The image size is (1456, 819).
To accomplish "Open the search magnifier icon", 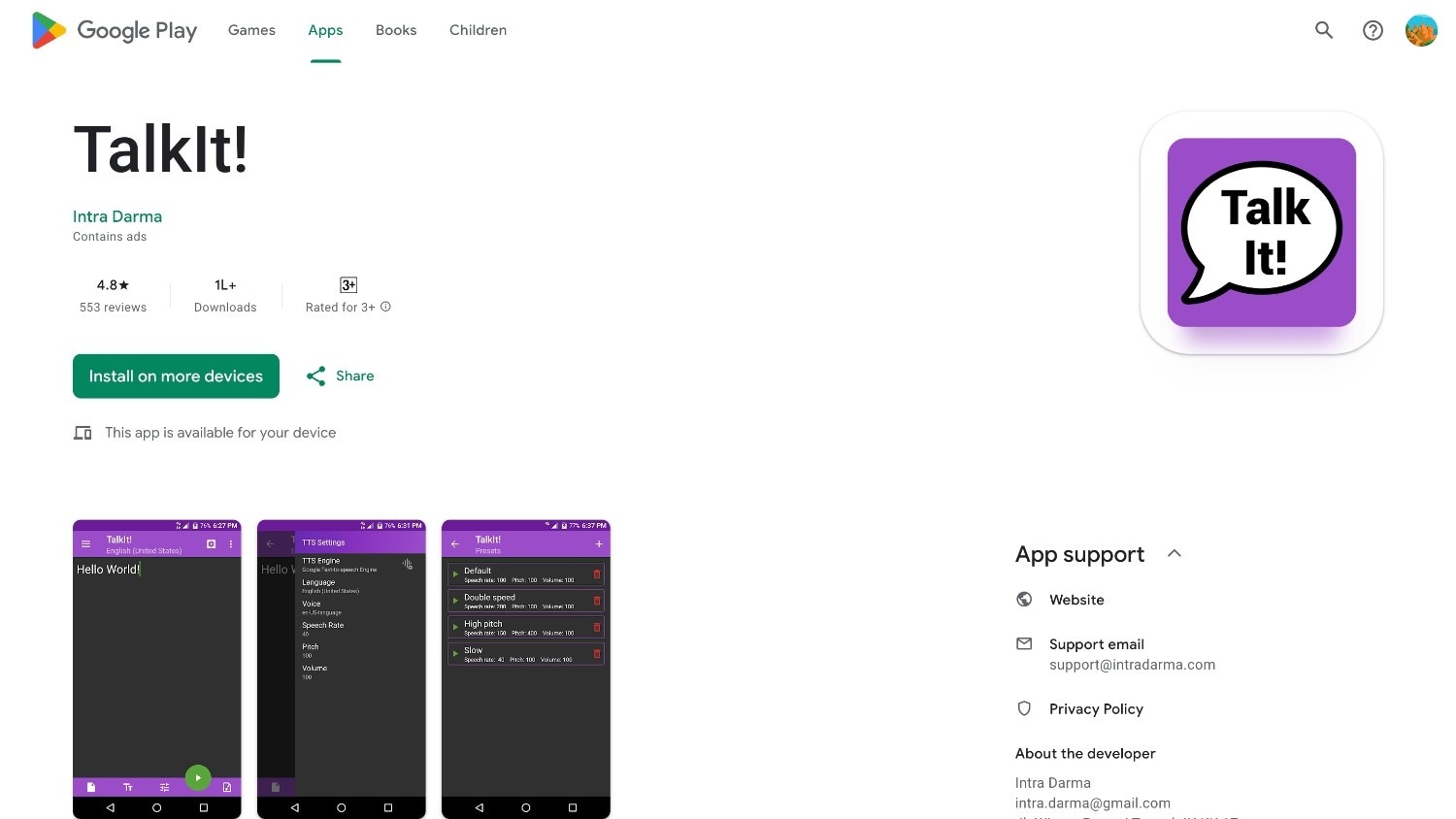I will pos(1324,30).
